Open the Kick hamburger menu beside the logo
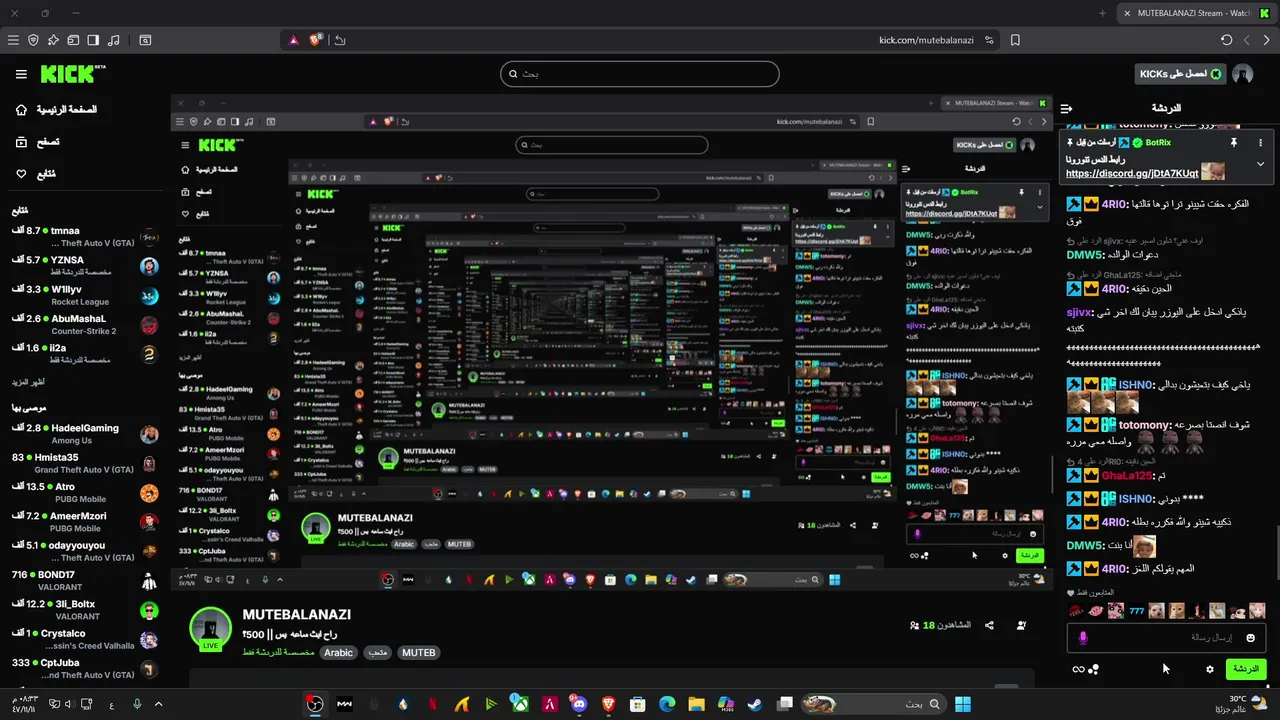Image resolution: width=1280 pixels, height=720 pixels. pos(21,74)
